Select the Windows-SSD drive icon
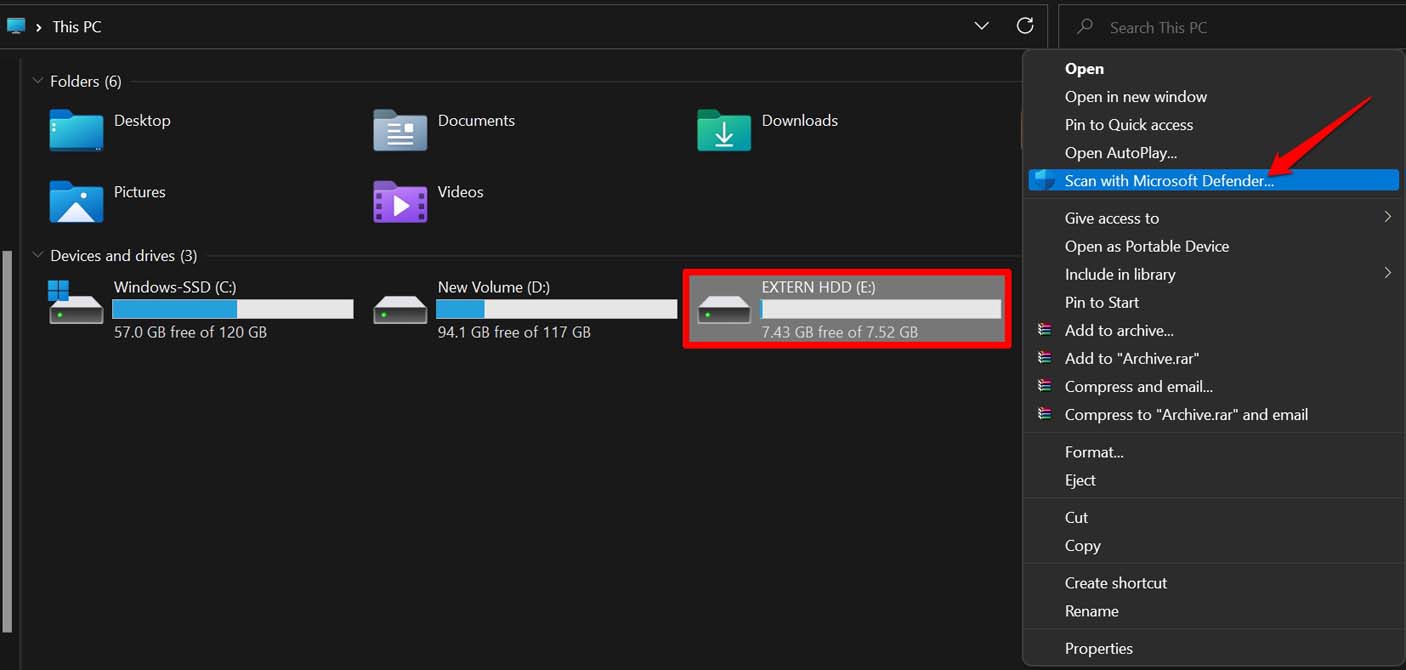Image resolution: width=1406 pixels, height=670 pixels. point(72,308)
